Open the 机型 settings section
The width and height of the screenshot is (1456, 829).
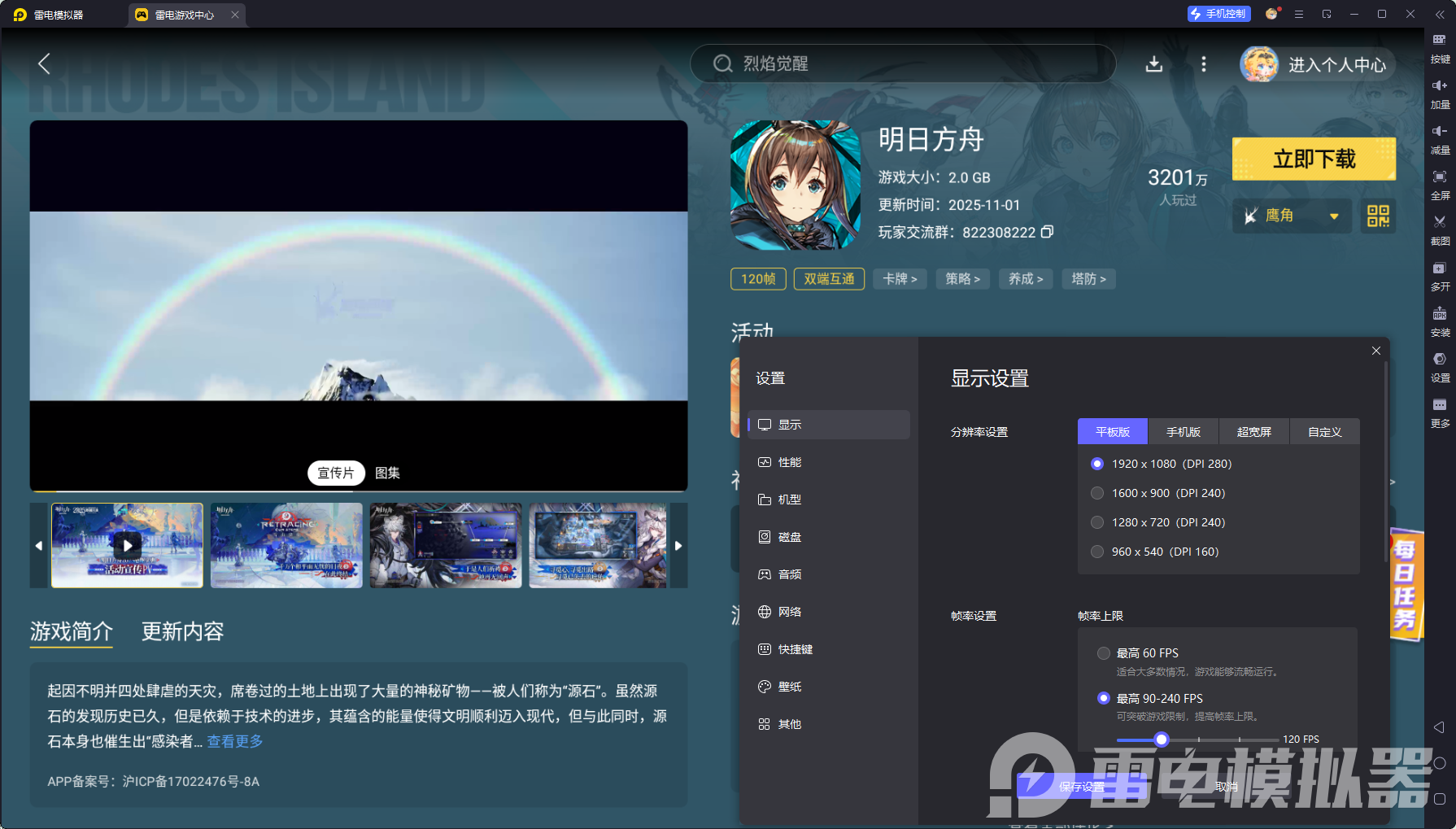tap(829, 500)
